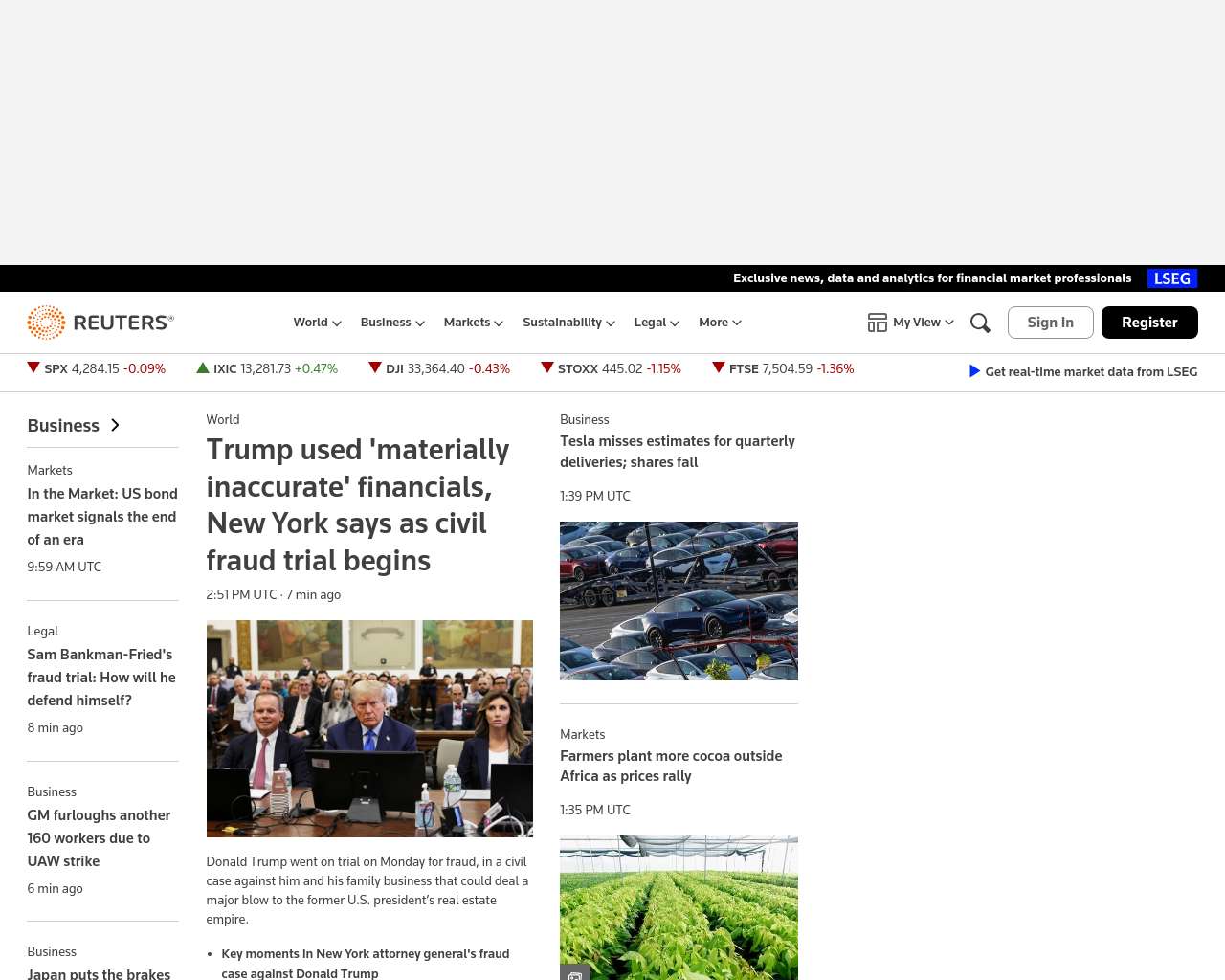Screen dimensions: 1225x980
Task: Open search with the magnifier icon
Action: tap(980, 323)
